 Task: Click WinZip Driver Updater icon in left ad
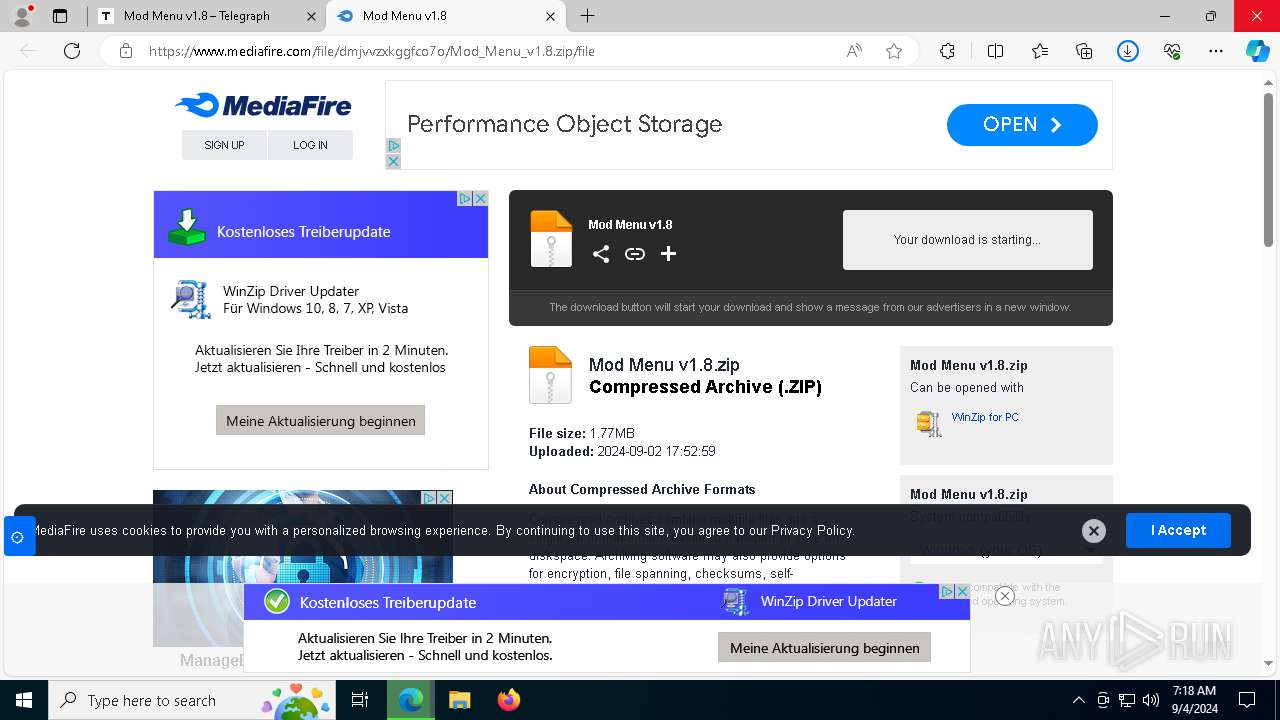(190, 299)
